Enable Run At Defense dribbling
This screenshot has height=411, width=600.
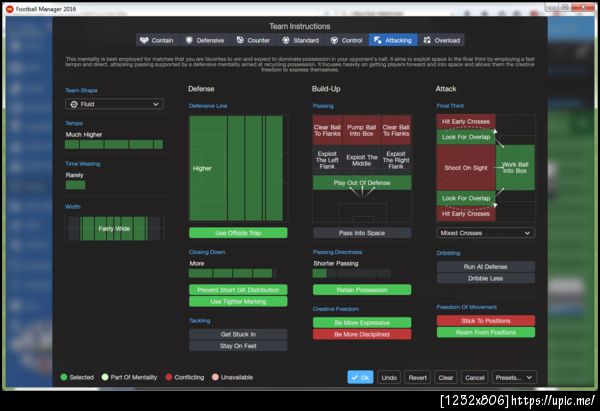(486, 267)
